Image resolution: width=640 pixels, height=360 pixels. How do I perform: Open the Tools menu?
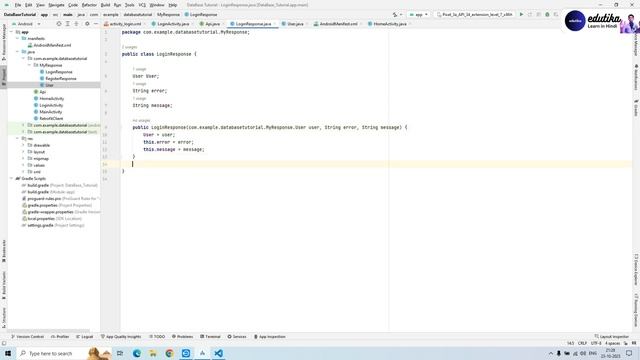pyautogui.click(x=129, y=5)
